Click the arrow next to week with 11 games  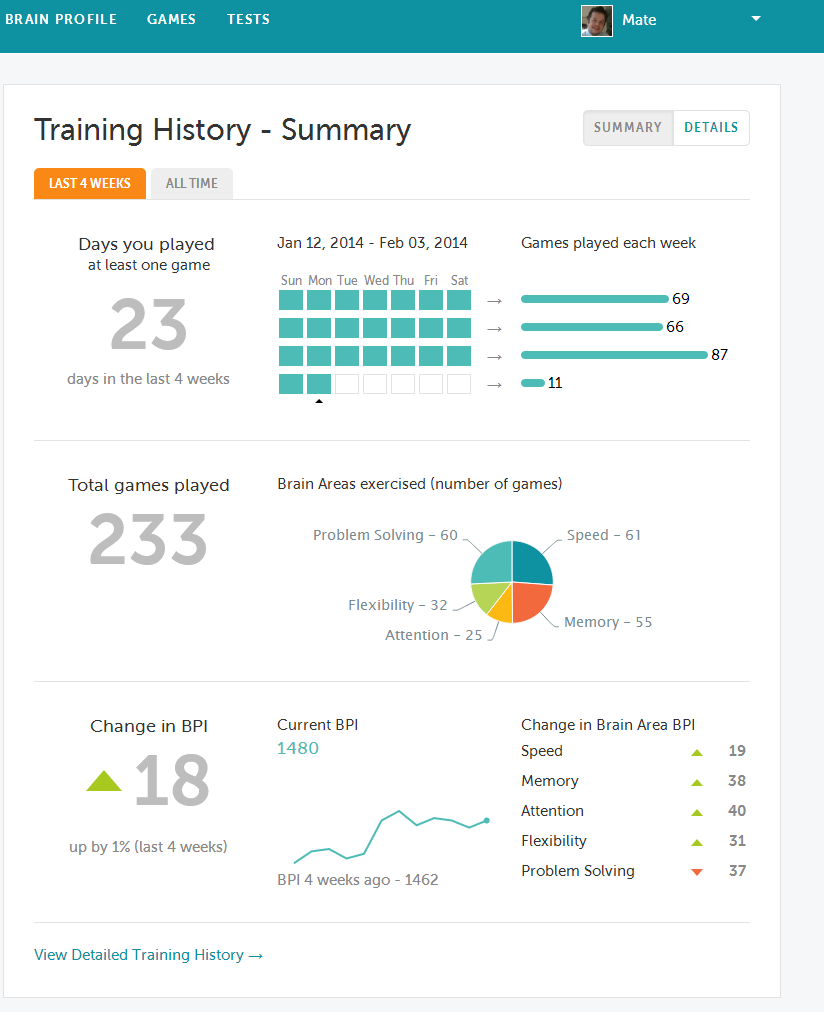coord(494,385)
